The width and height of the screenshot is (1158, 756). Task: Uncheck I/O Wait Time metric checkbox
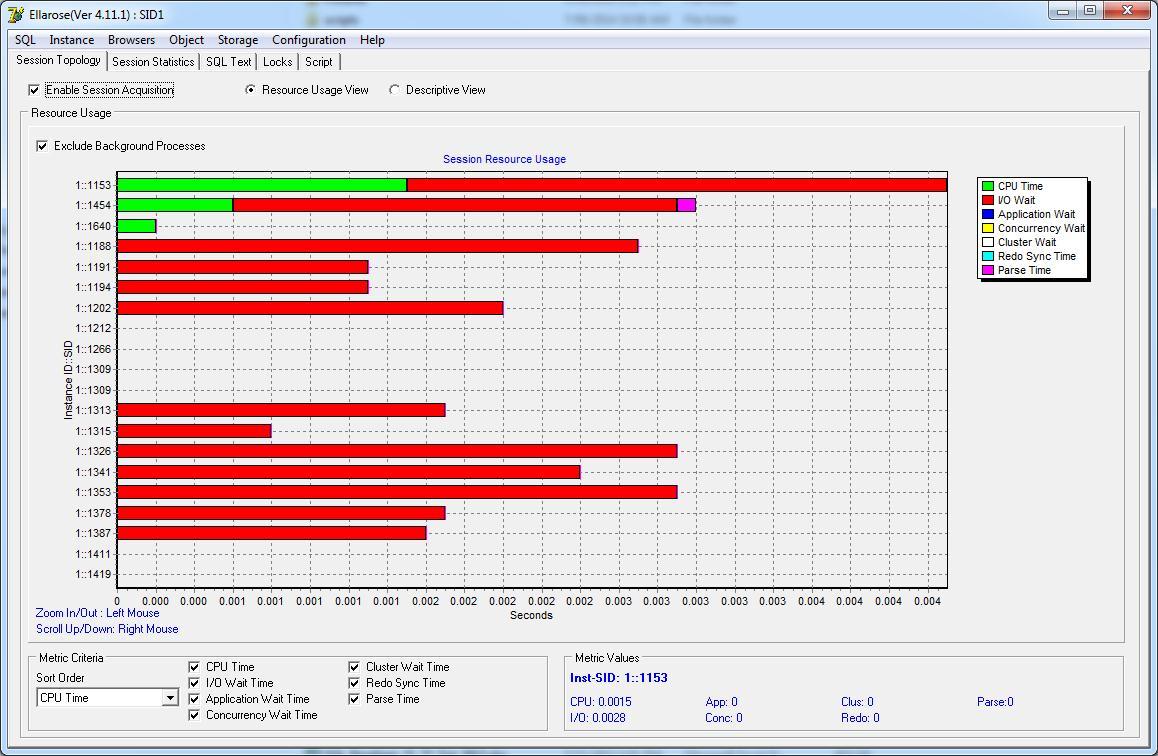pos(194,683)
